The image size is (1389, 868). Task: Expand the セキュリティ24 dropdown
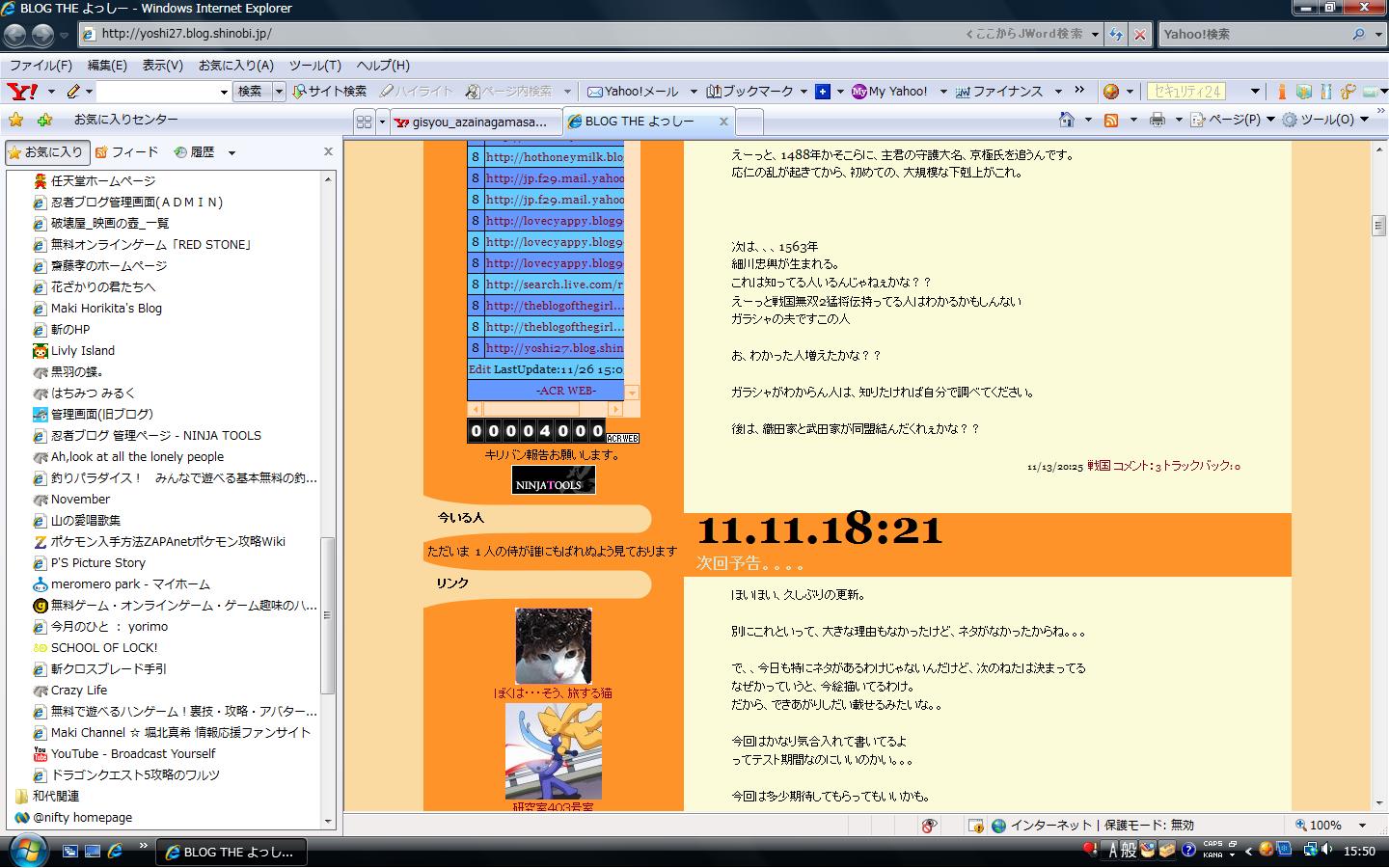(x=1254, y=92)
